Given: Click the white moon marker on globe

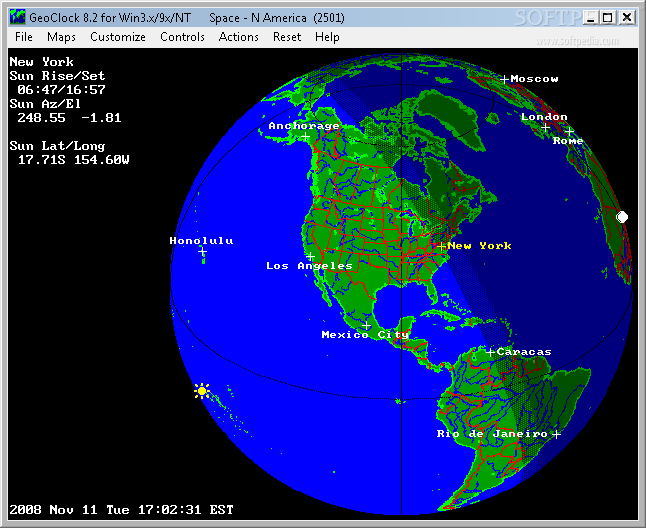Looking at the screenshot, I should tap(622, 217).
